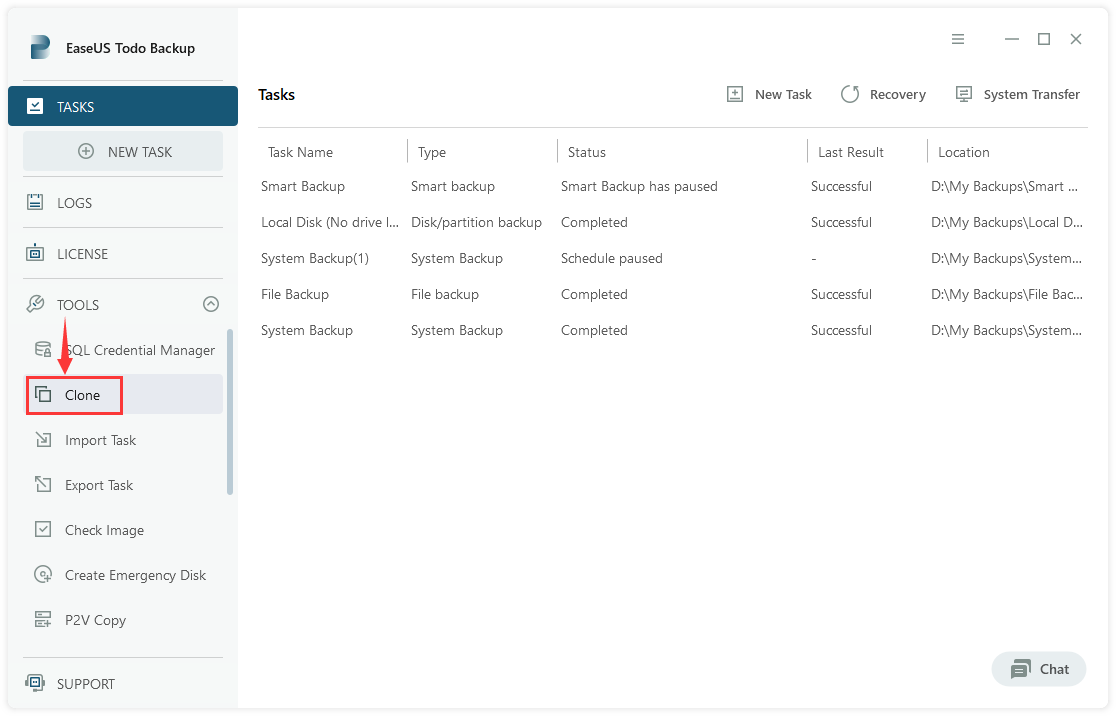Click the Recovery icon in toolbar
Image resolution: width=1116 pixels, height=716 pixels.
coord(850,94)
